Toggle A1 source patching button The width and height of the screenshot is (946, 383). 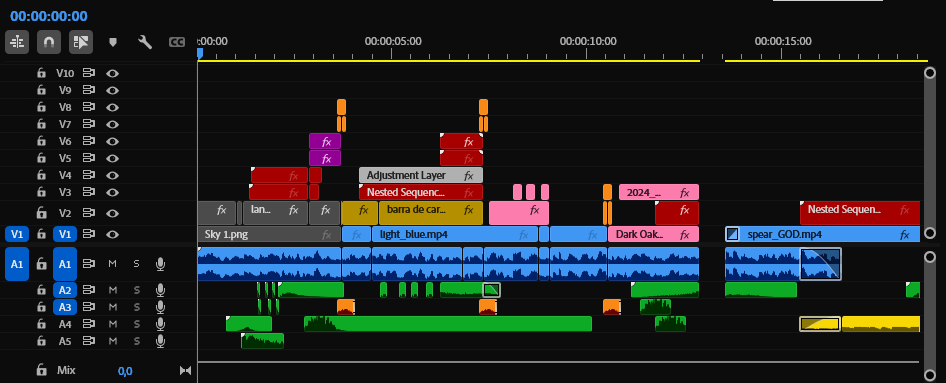pos(17,264)
